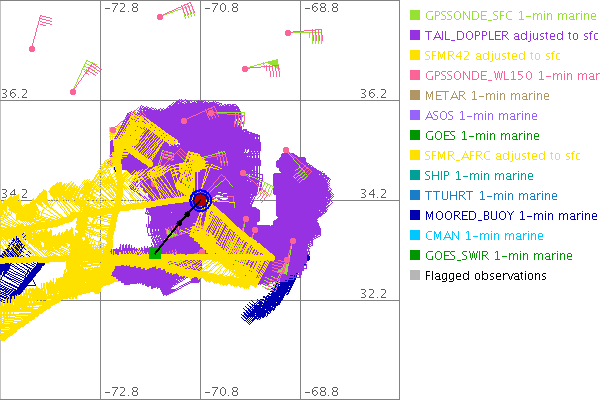Click the pink dropsonde dot at top left
Image resolution: width=600 pixels, height=400 pixels.
33,48
